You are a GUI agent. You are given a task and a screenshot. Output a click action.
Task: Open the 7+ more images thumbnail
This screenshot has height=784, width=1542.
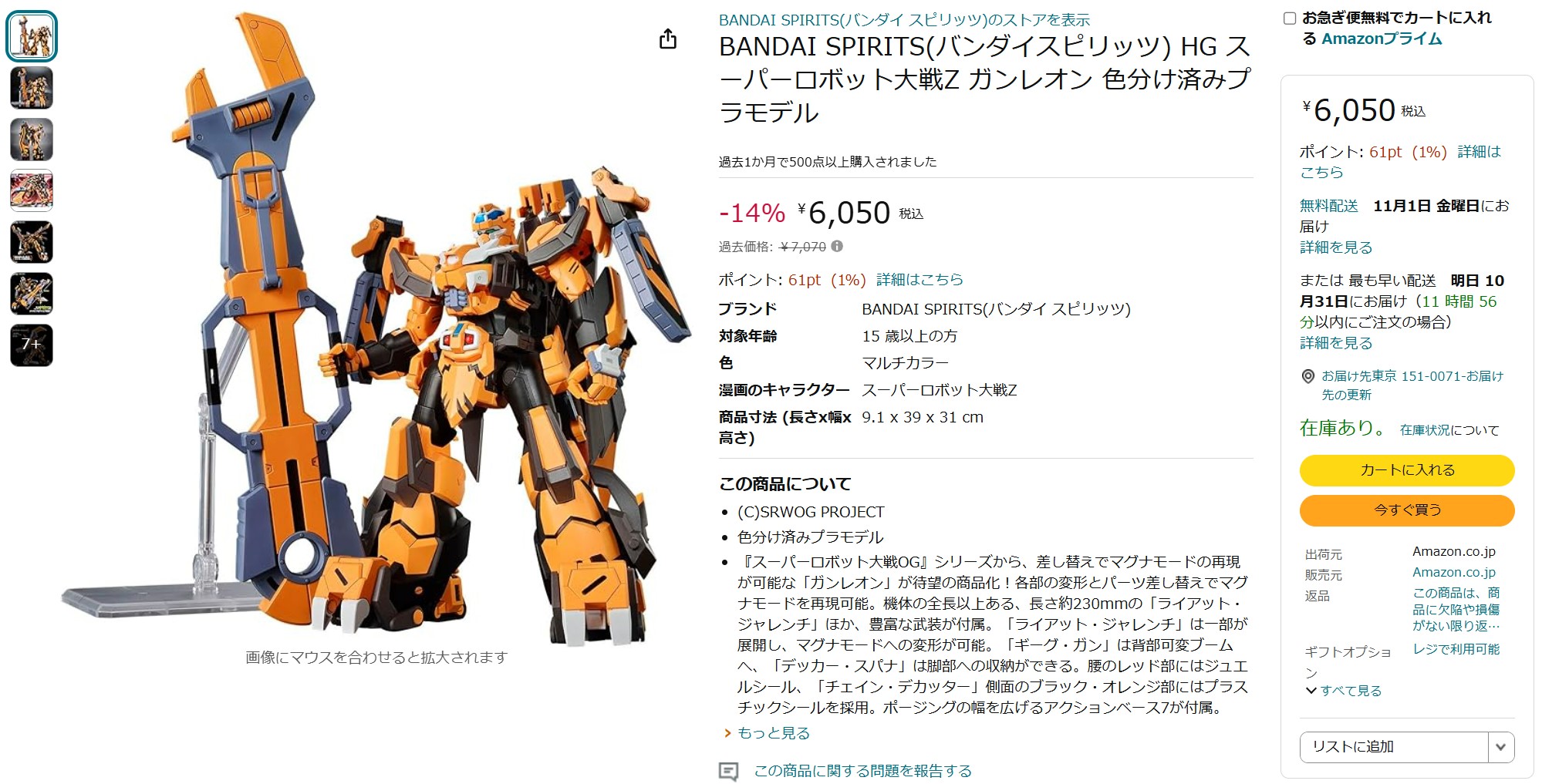(32, 345)
